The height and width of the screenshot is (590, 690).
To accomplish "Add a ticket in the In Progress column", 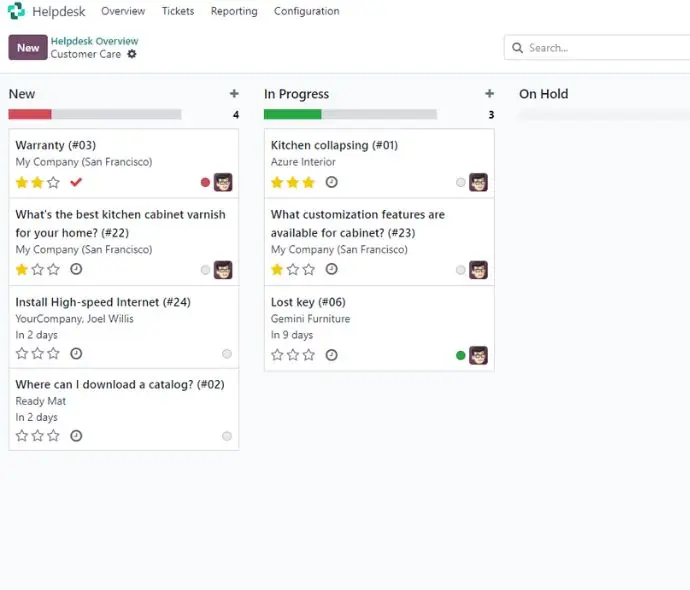I will (x=489, y=93).
